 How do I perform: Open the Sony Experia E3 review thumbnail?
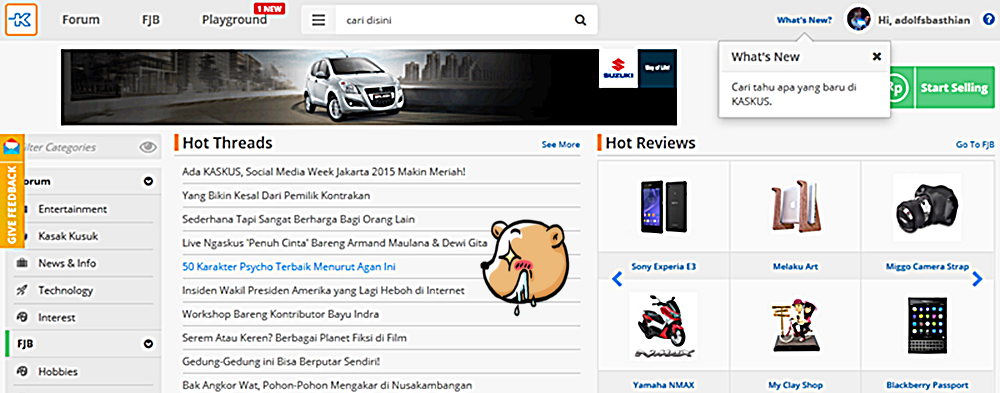click(663, 207)
